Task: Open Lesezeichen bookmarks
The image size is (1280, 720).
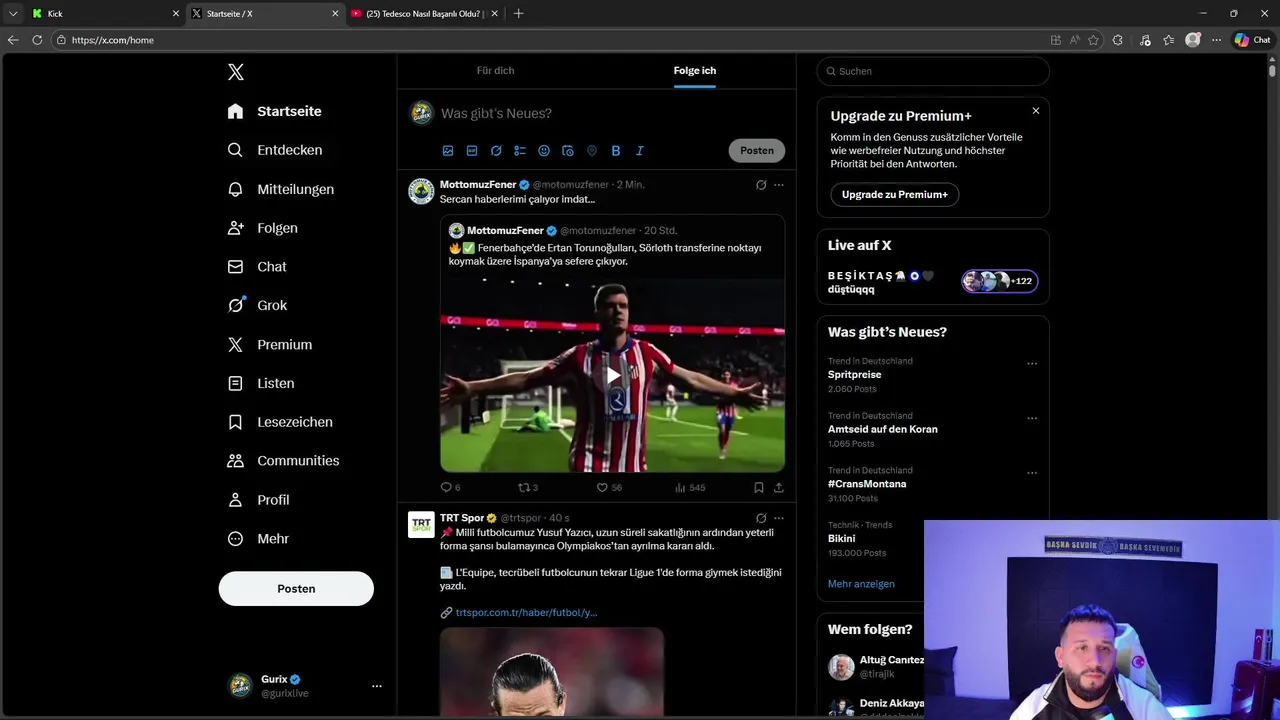Action: [x=279, y=422]
